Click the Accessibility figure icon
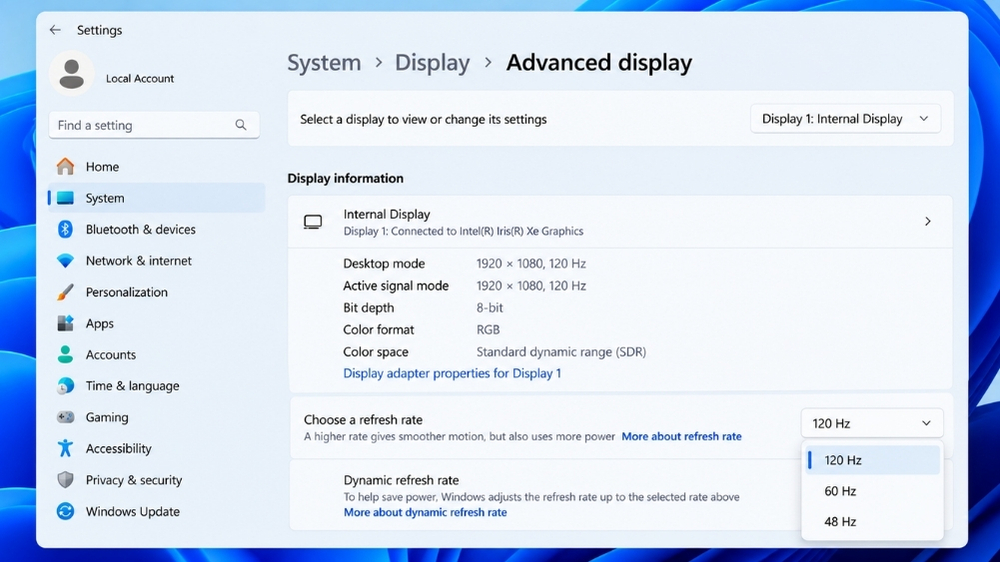Image resolution: width=1000 pixels, height=562 pixels. (x=65, y=448)
